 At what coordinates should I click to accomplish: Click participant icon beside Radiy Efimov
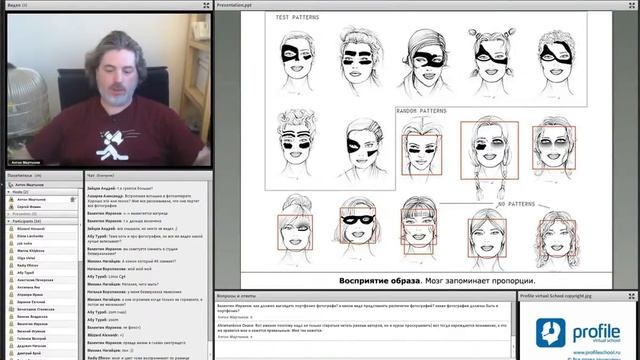click(x=11, y=265)
